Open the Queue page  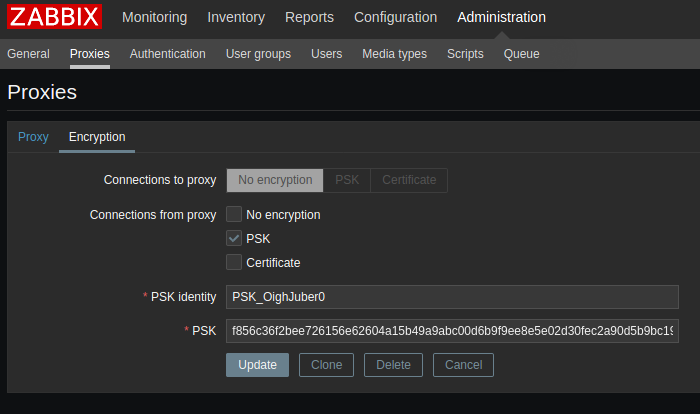click(521, 54)
